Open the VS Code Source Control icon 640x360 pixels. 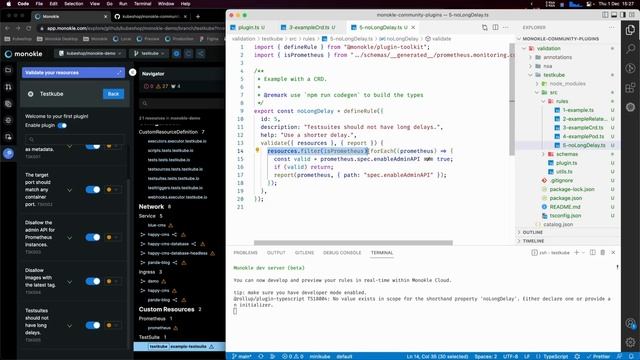coord(630,68)
